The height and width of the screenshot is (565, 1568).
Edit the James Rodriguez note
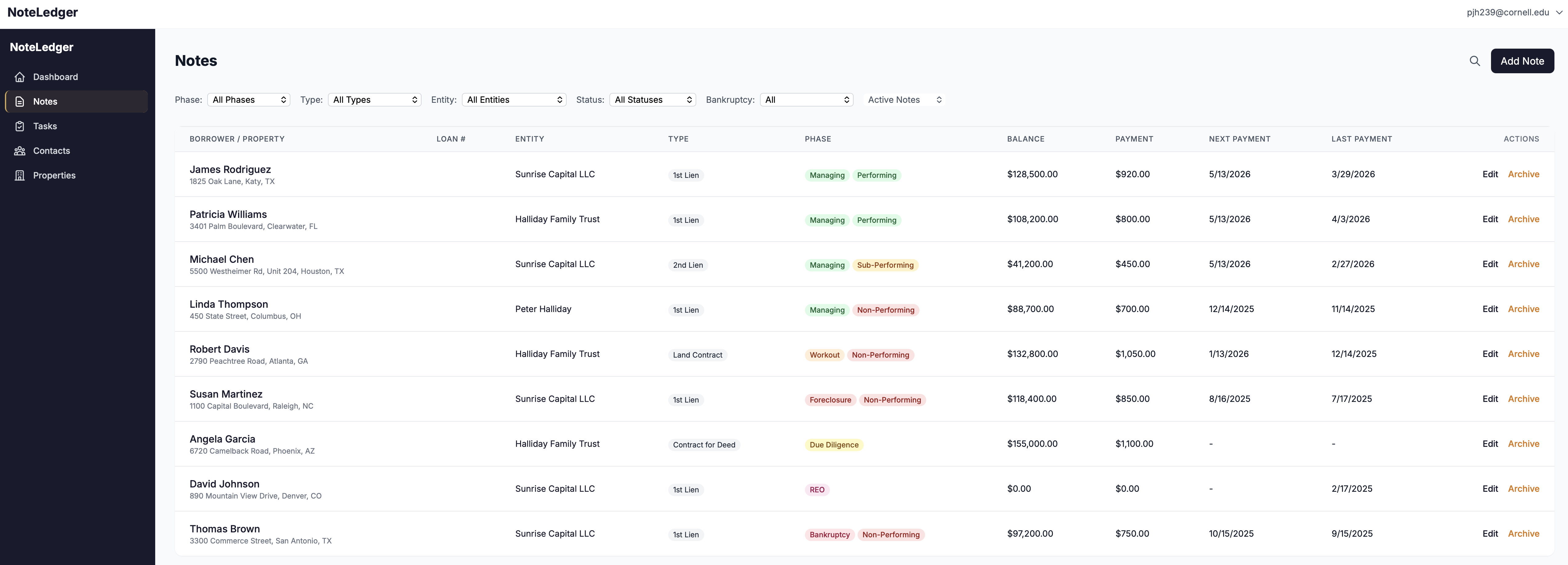pyautogui.click(x=1489, y=174)
